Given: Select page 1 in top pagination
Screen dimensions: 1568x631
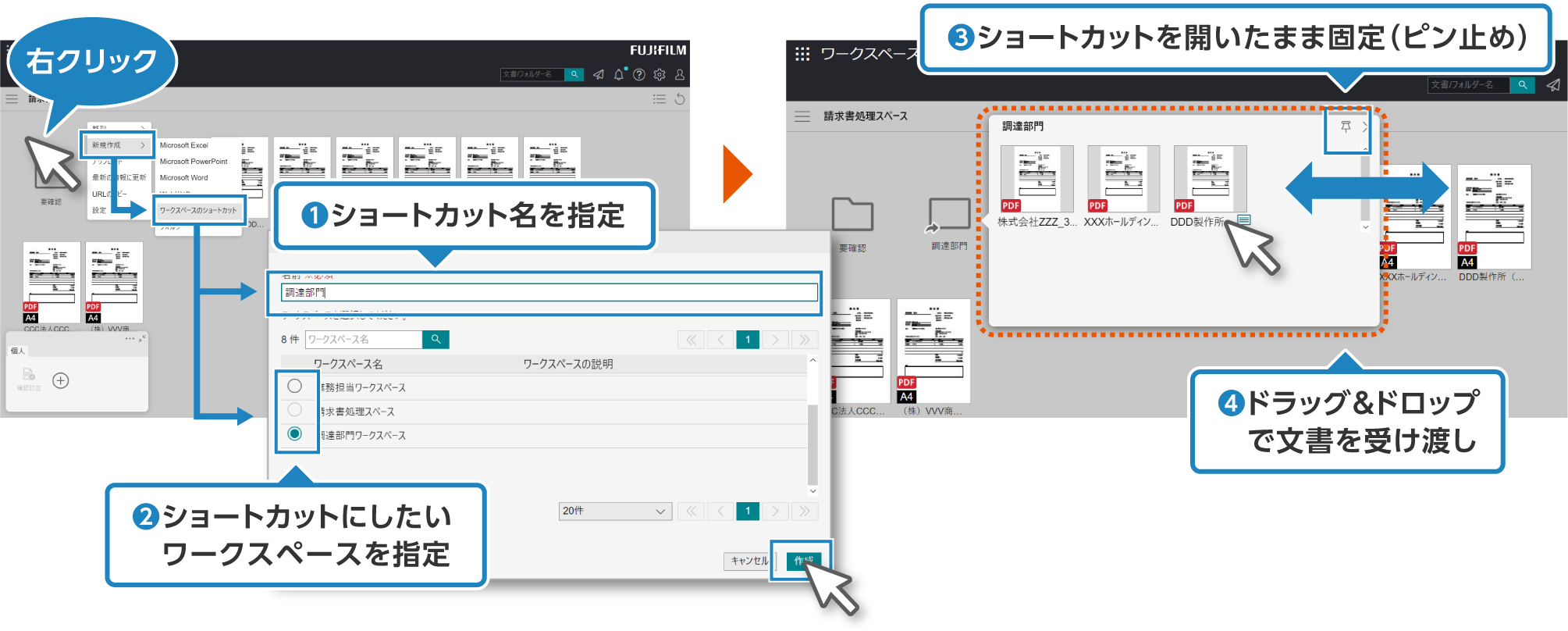Looking at the screenshot, I should pos(748,339).
